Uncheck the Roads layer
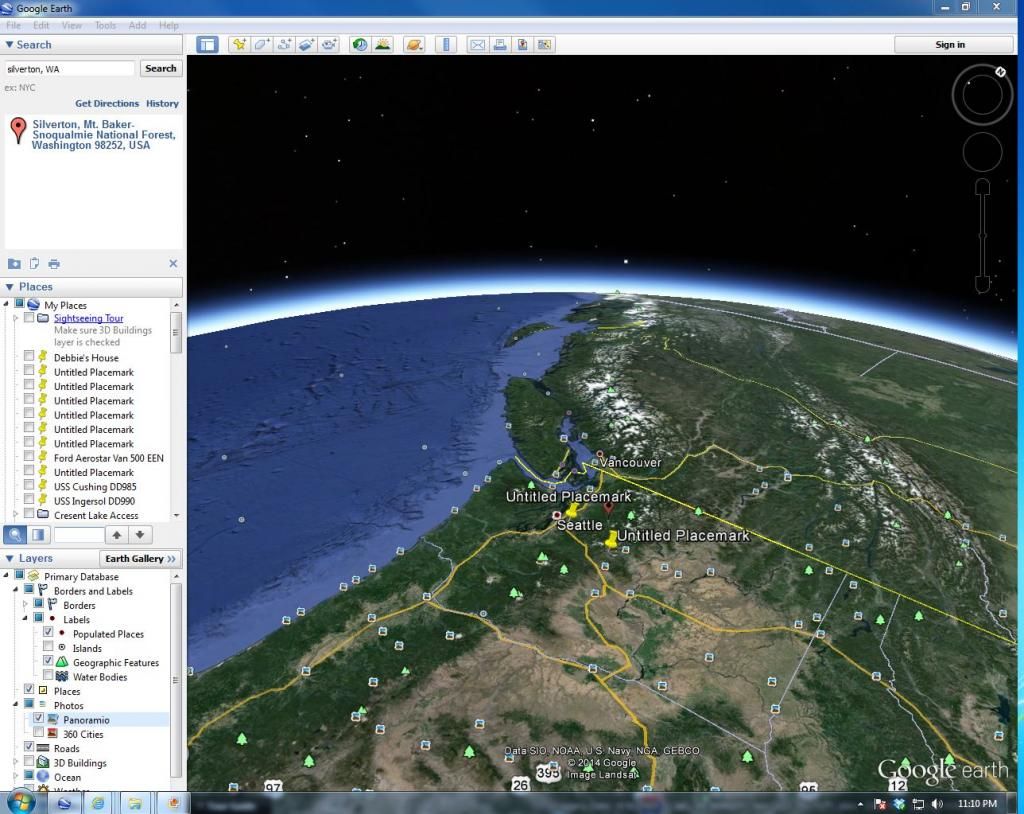Screen dimensions: 1024x814 [x=29, y=747]
